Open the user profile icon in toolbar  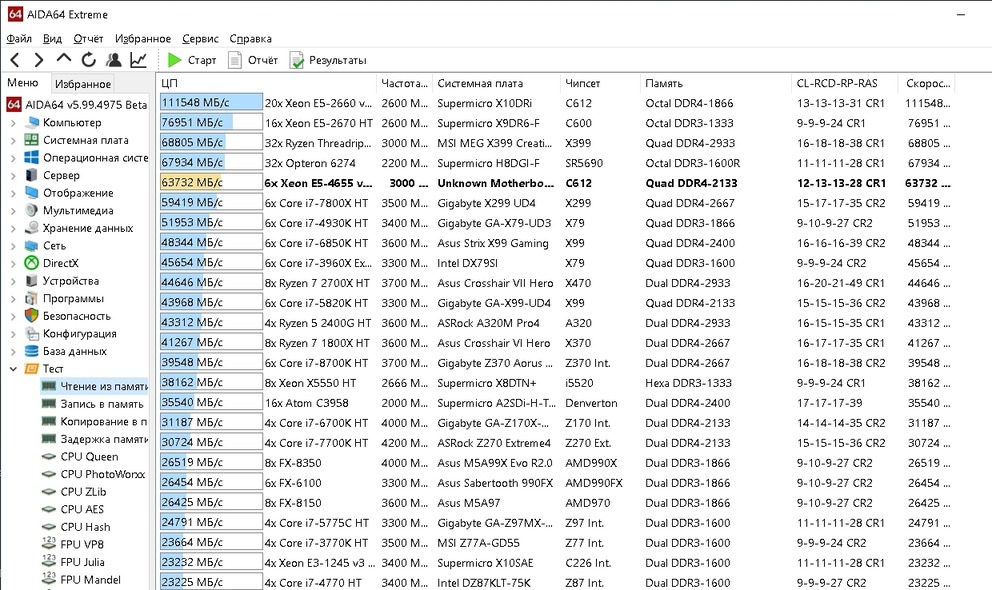tap(114, 60)
